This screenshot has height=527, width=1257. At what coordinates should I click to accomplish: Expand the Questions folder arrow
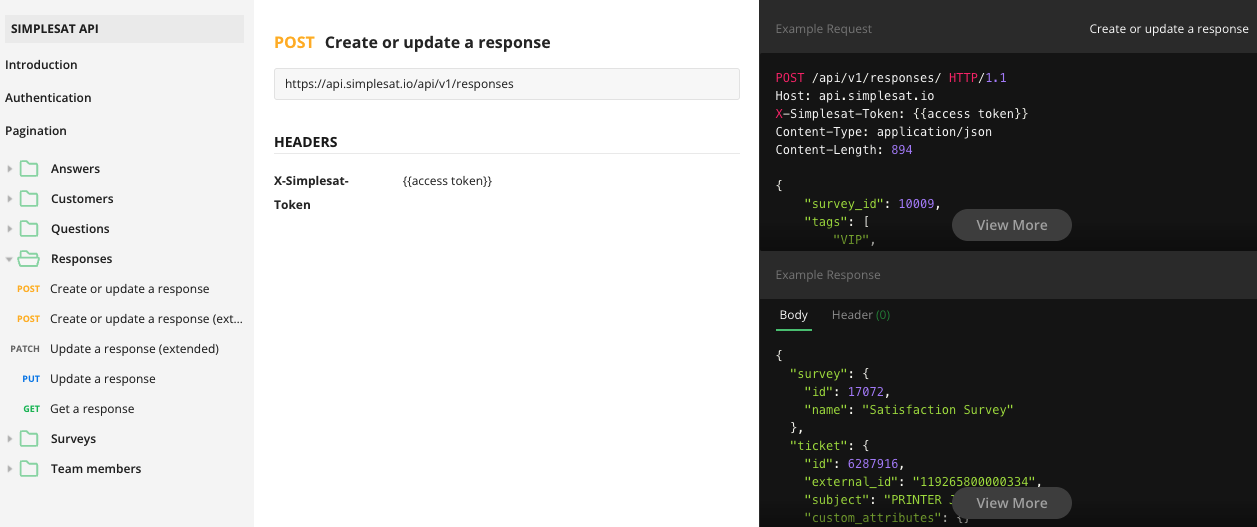coord(10,229)
